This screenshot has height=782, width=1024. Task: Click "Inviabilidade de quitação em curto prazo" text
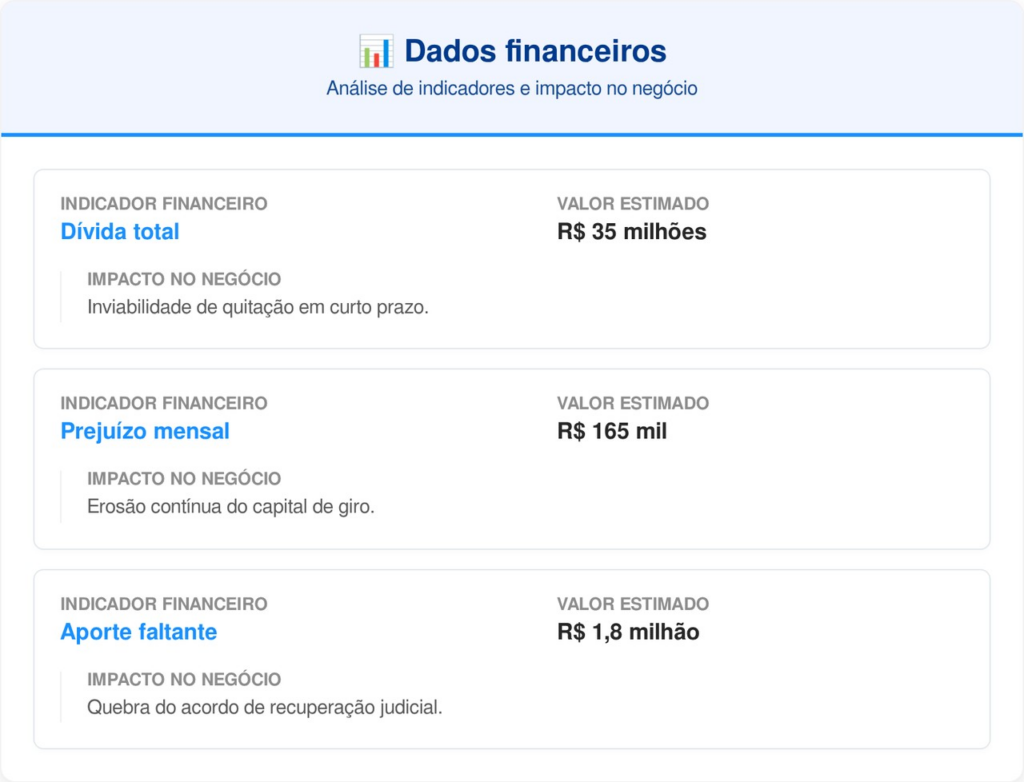point(258,308)
